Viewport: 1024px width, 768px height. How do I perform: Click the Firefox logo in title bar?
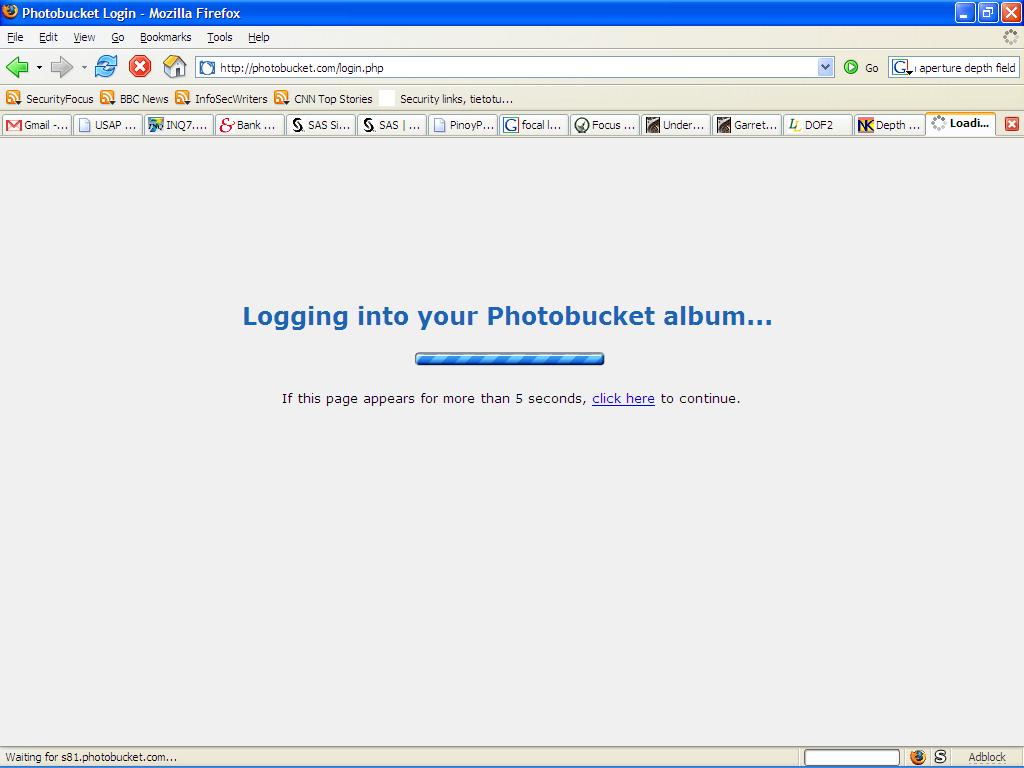(10, 12)
